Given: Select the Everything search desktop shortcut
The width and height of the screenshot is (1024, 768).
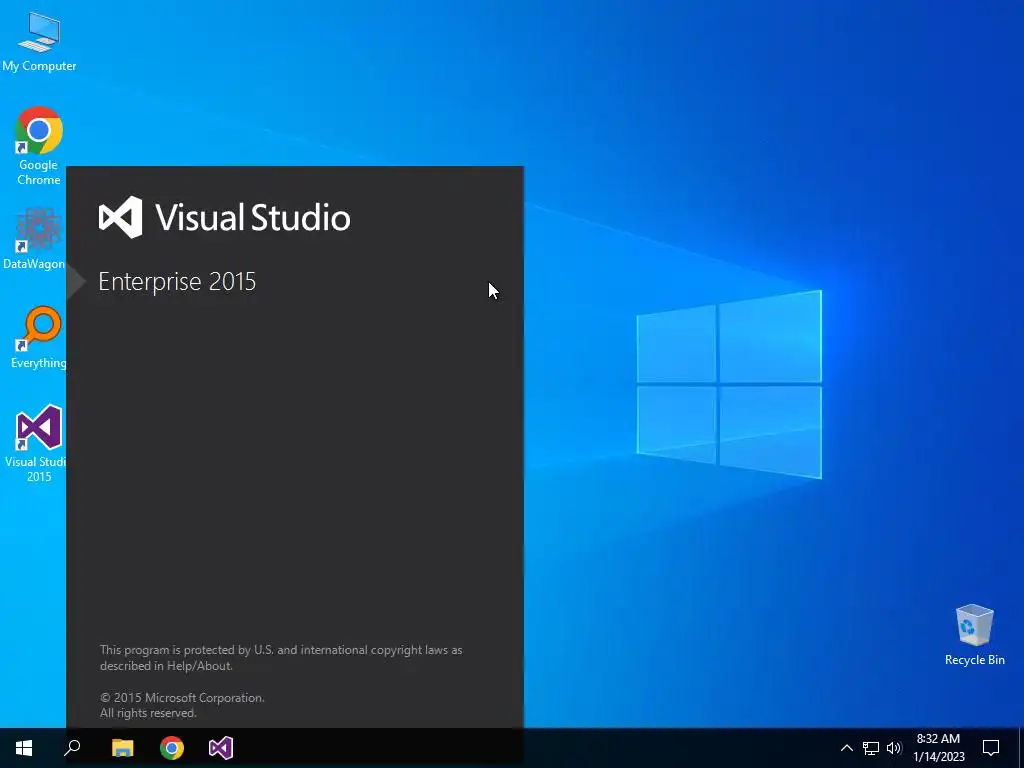Looking at the screenshot, I should coord(39,337).
